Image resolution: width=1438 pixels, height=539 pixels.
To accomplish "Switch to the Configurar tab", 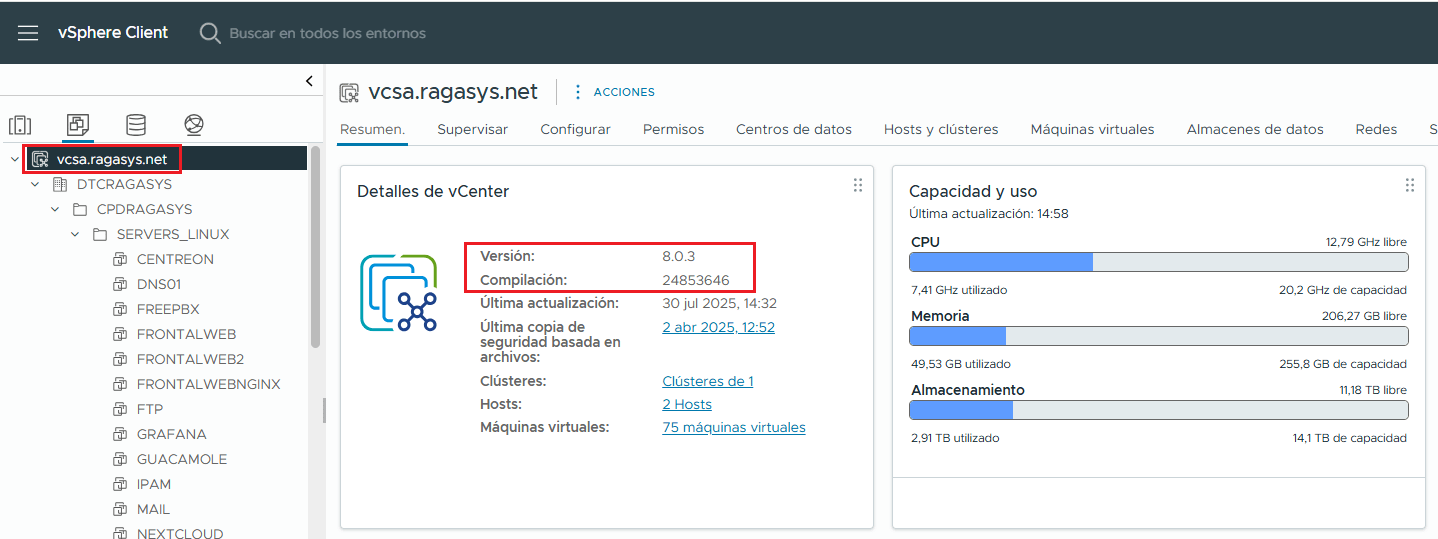I will pos(576,129).
